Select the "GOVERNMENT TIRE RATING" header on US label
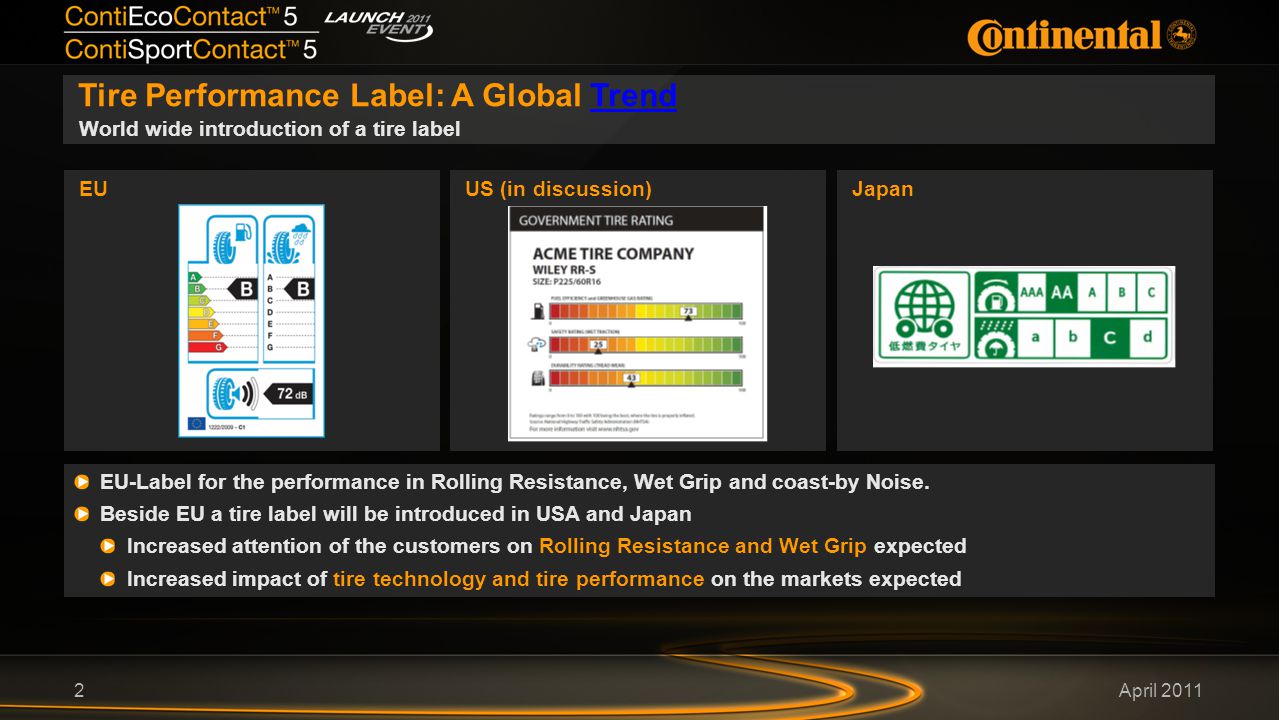This screenshot has height=720, width=1279. point(596,220)
